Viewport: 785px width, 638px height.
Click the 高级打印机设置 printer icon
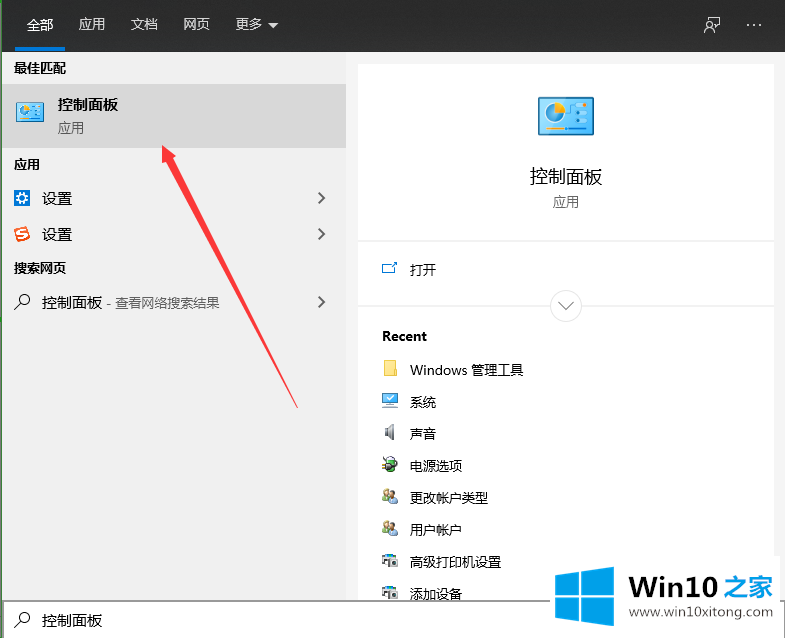[389, 560]
